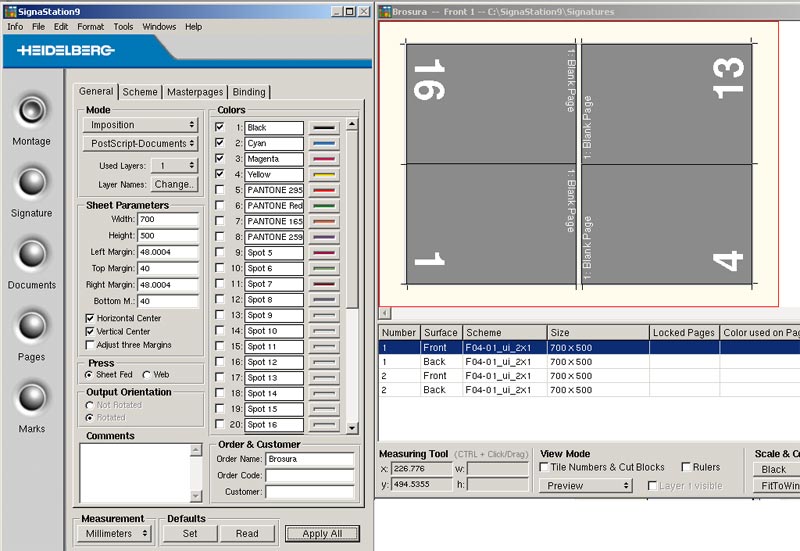Open the Used Layers dropdown
The width and height of the screenshot is (800, 551).
coord(174,165)
